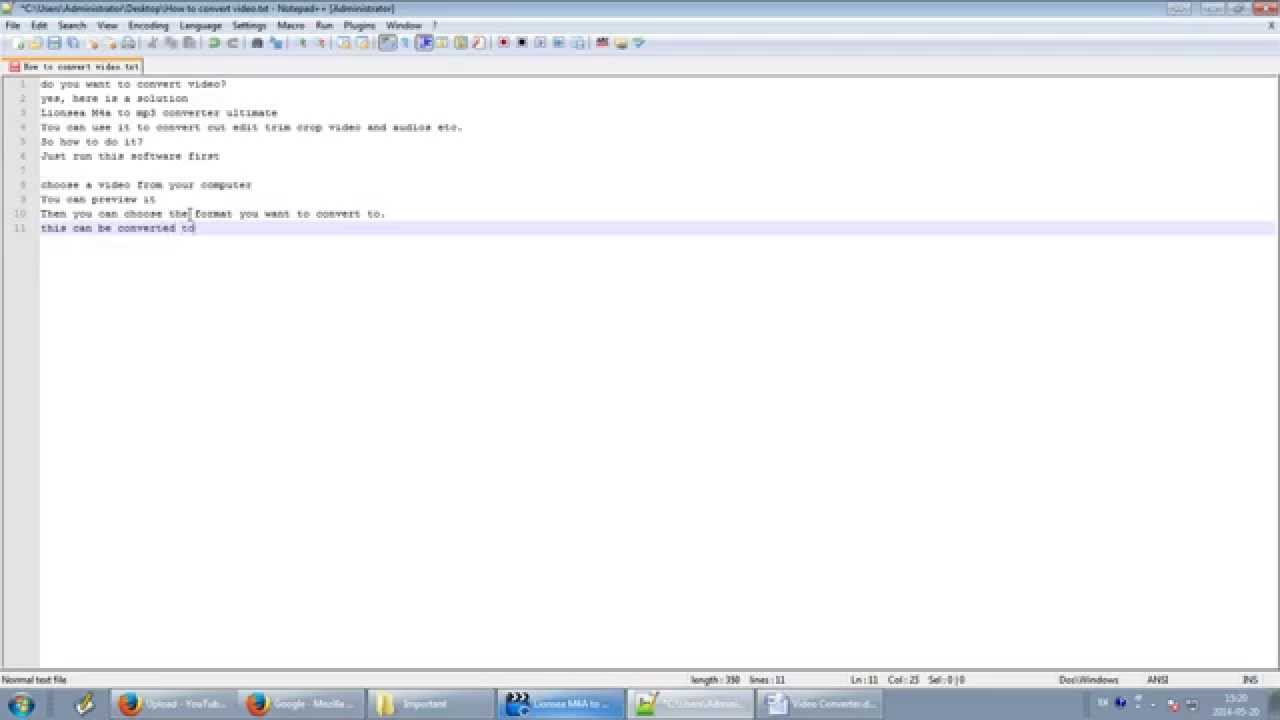This screenshot has width=1280, height=720.
Task: Open Find with the binoculars icon
Action: tap(256, 43)
